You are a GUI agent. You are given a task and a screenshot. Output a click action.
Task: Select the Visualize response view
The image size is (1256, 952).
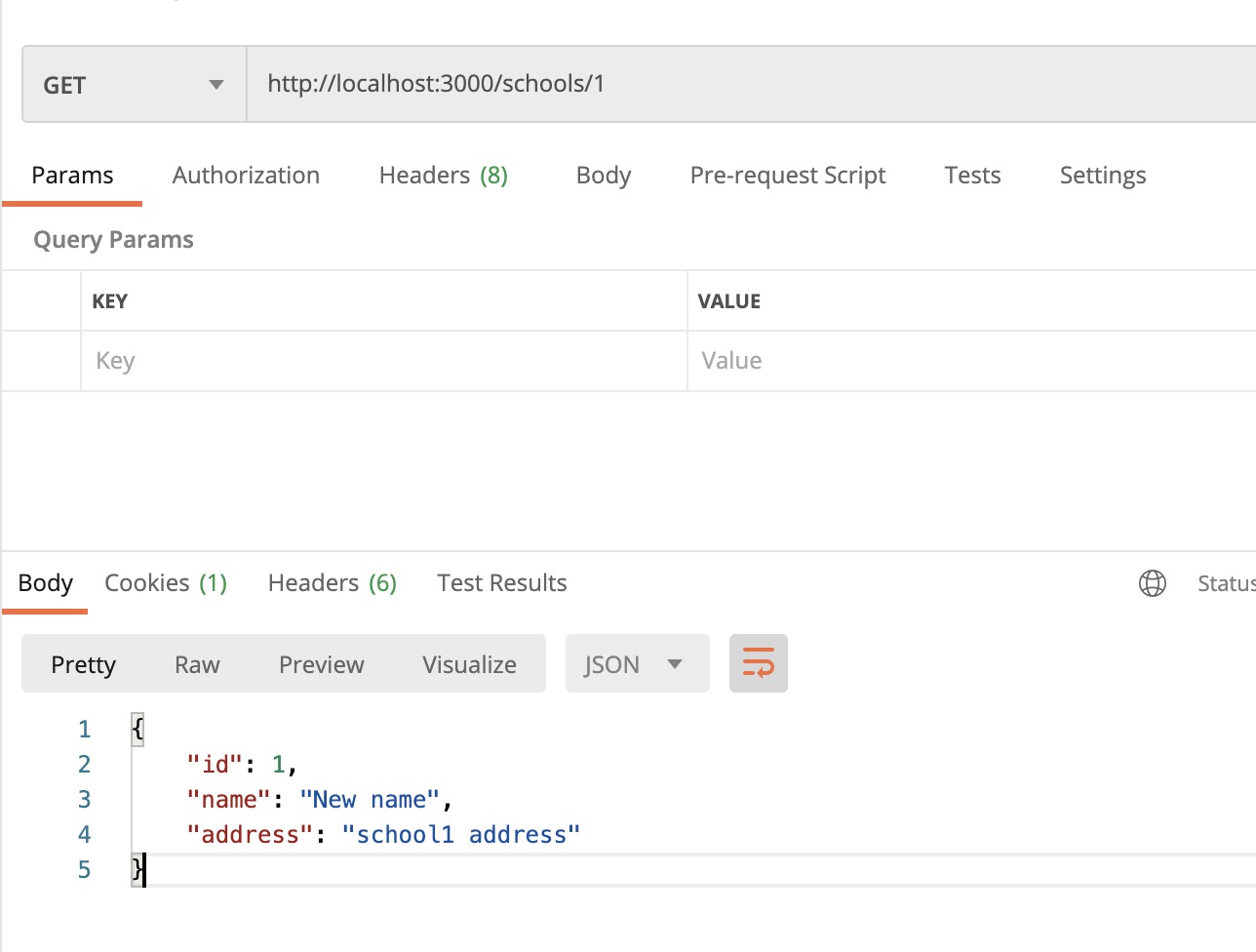pyautogui.click(x=469, y=664)
